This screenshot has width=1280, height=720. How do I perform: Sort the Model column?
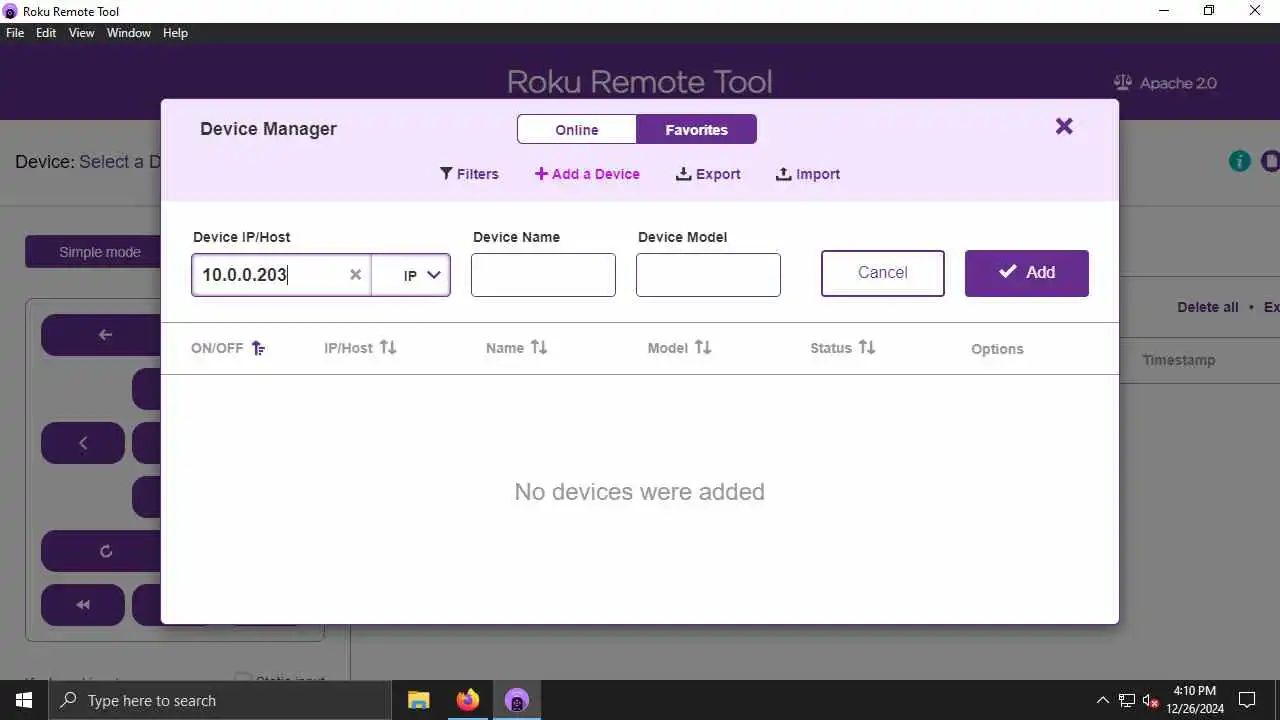point(703,348)
